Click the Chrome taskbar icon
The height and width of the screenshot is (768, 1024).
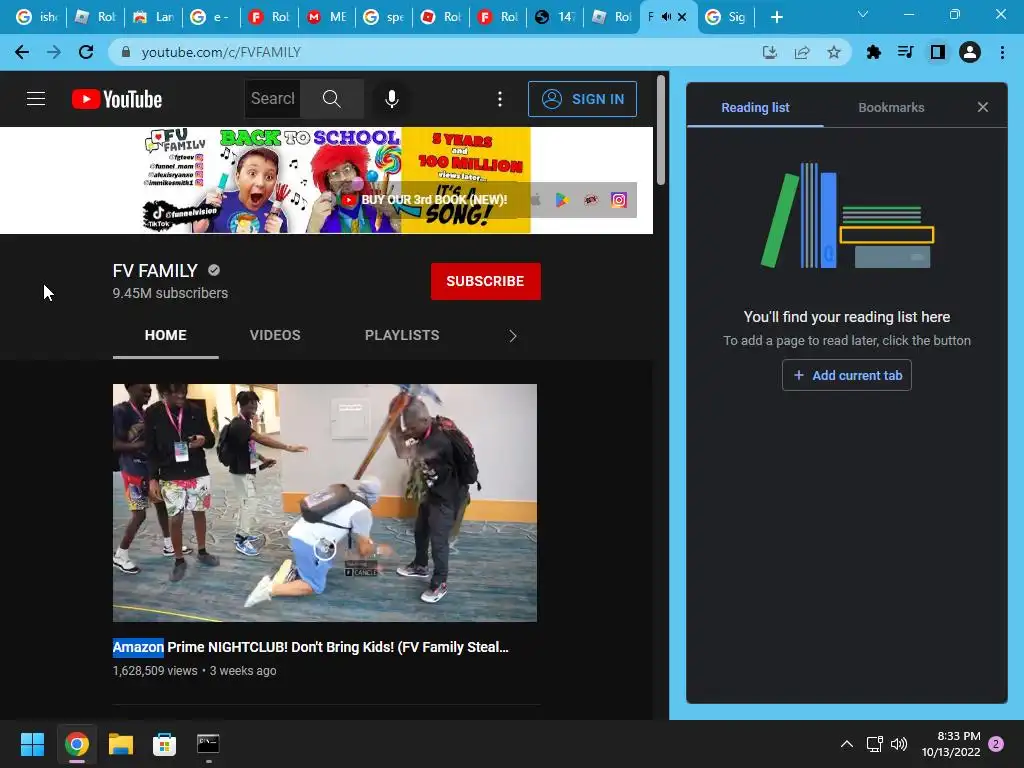point(76,744)
